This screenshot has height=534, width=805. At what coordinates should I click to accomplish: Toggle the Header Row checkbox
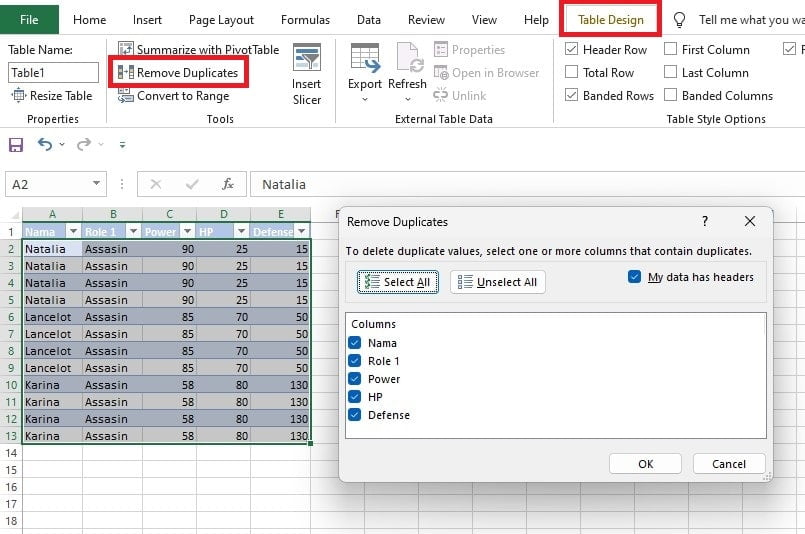(x=571, y=49)
